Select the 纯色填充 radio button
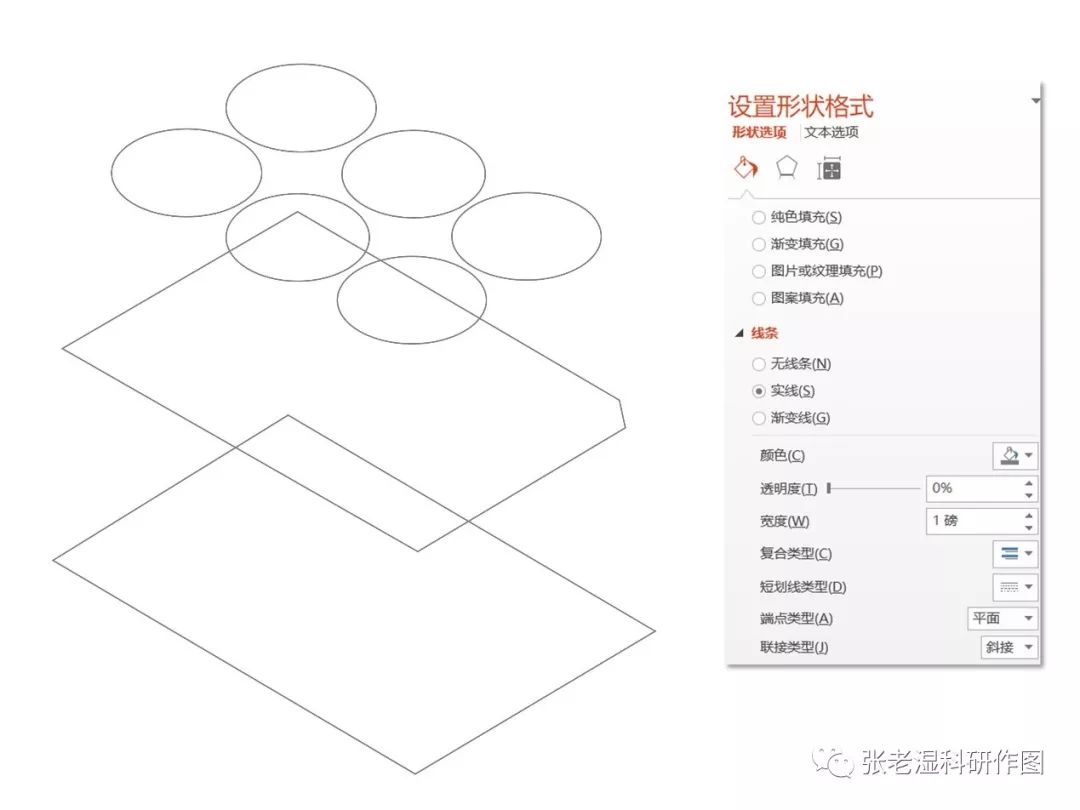This screenshot has width=1080, height=810. pyautogui.click(x=758, y=218)
